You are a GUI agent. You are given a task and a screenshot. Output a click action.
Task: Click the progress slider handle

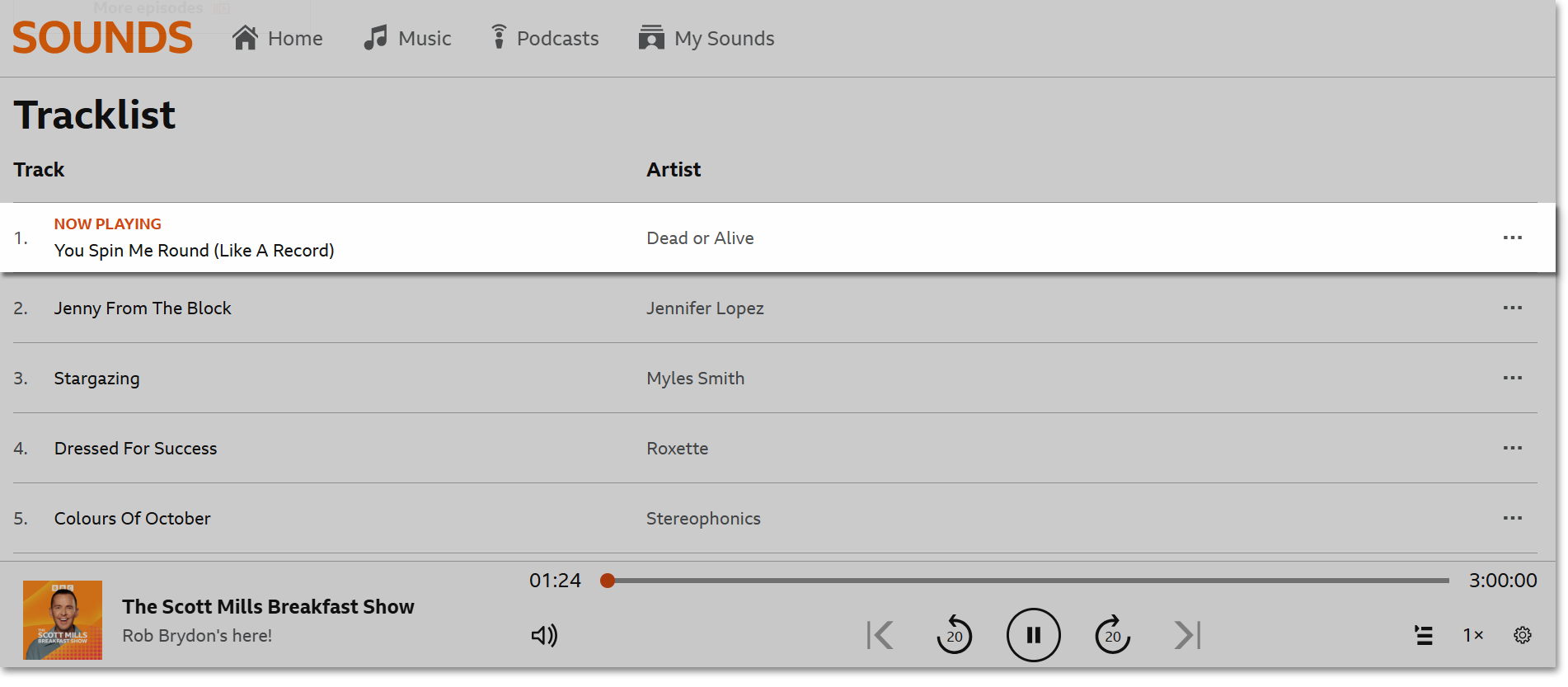pyautogui.click(x=608, y=581)
